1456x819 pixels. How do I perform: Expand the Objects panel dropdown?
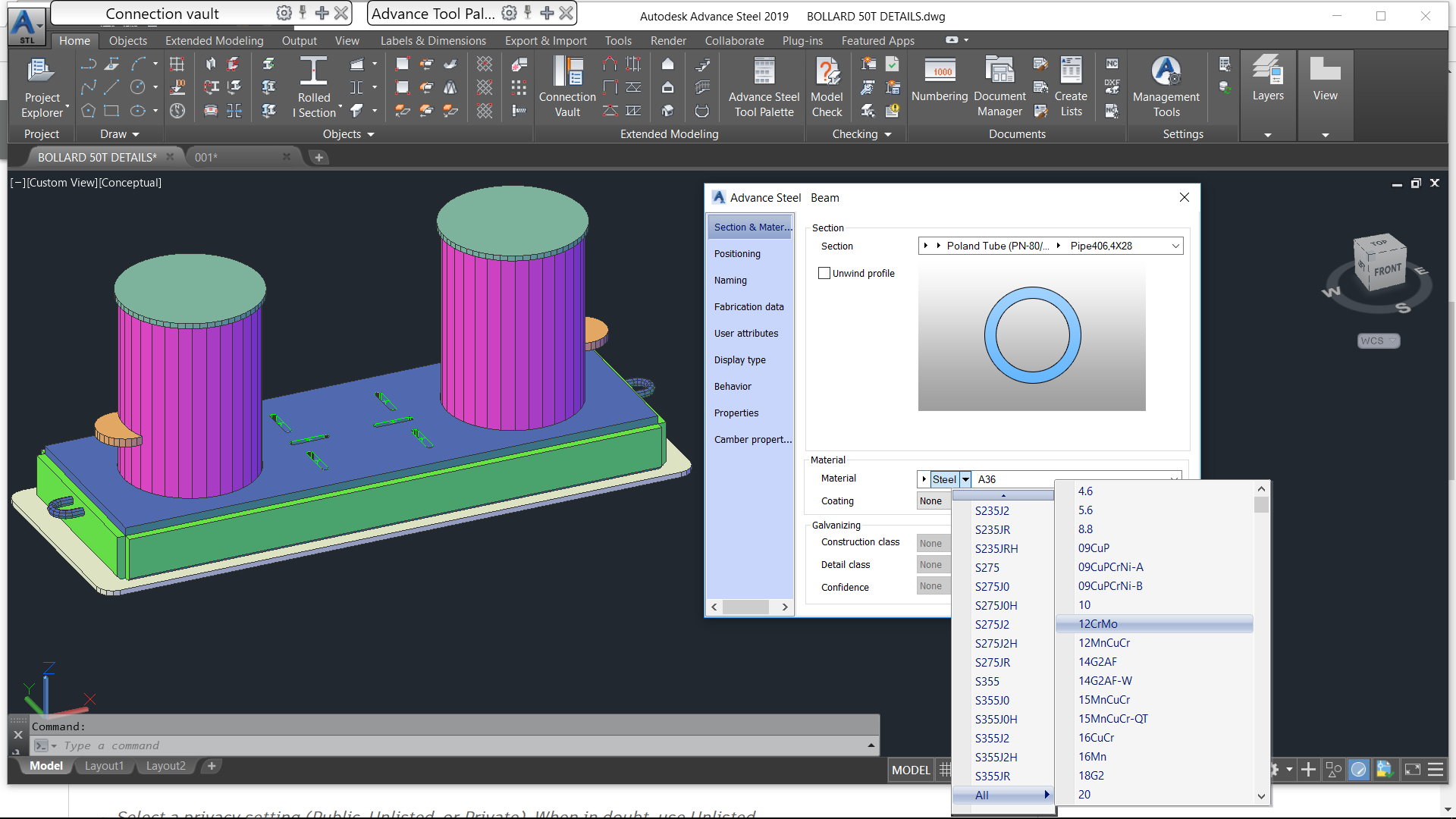(x=349, y=134)
